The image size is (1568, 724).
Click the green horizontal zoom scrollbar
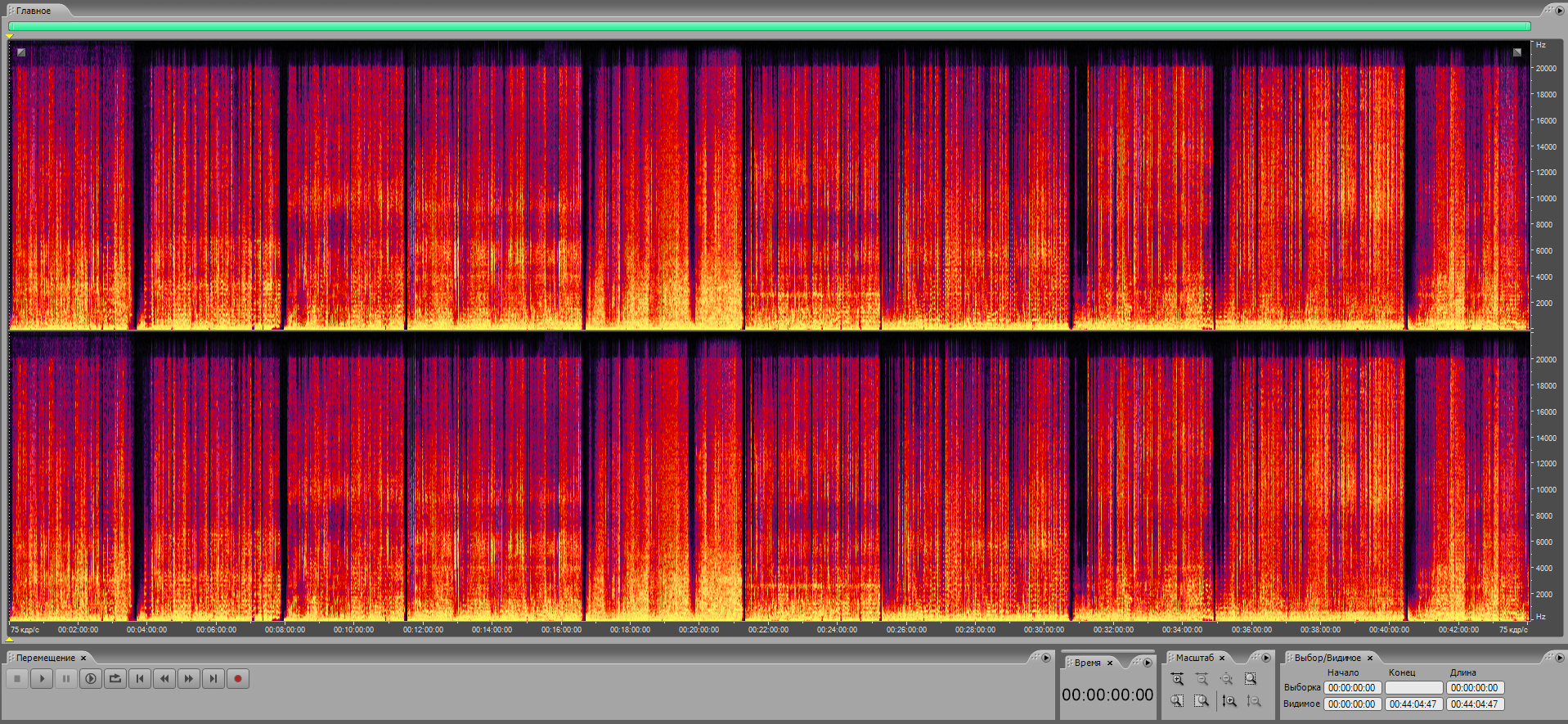[769, 26]
